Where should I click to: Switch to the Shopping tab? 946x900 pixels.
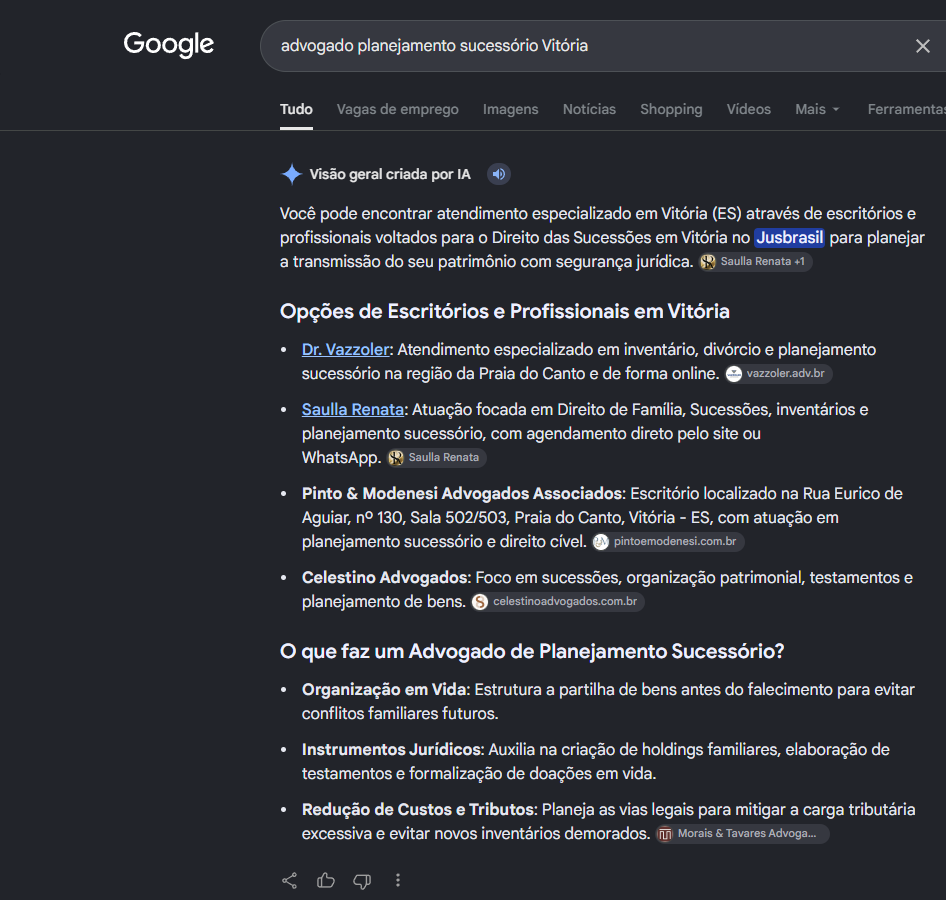(x=671, y=109)
